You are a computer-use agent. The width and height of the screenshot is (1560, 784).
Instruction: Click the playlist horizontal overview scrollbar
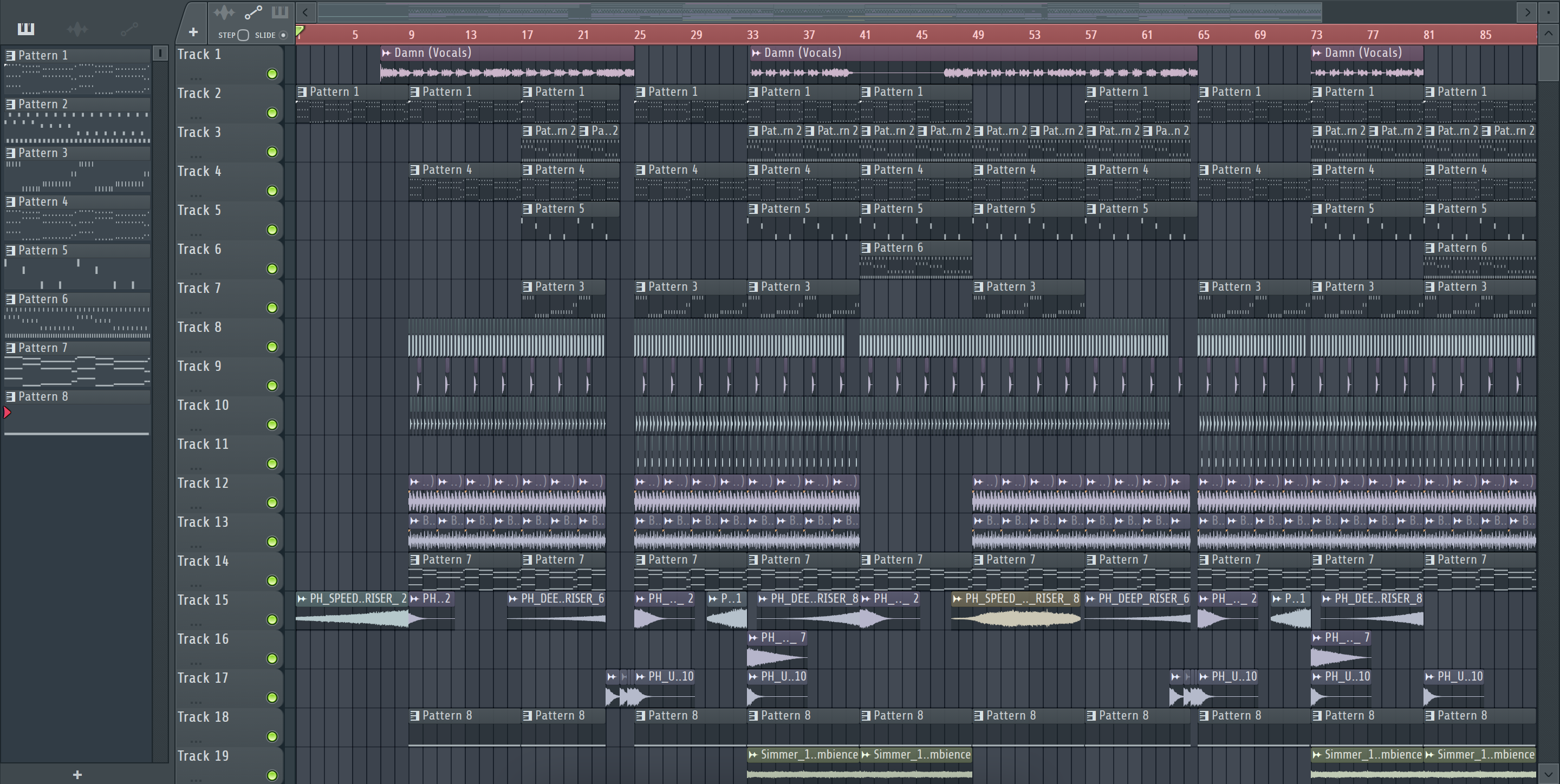coord(820,11)
